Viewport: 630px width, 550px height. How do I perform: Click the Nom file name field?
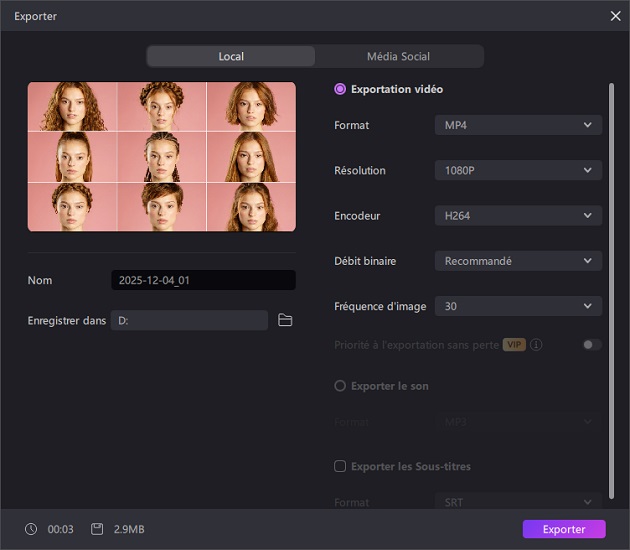pos(203,281)
